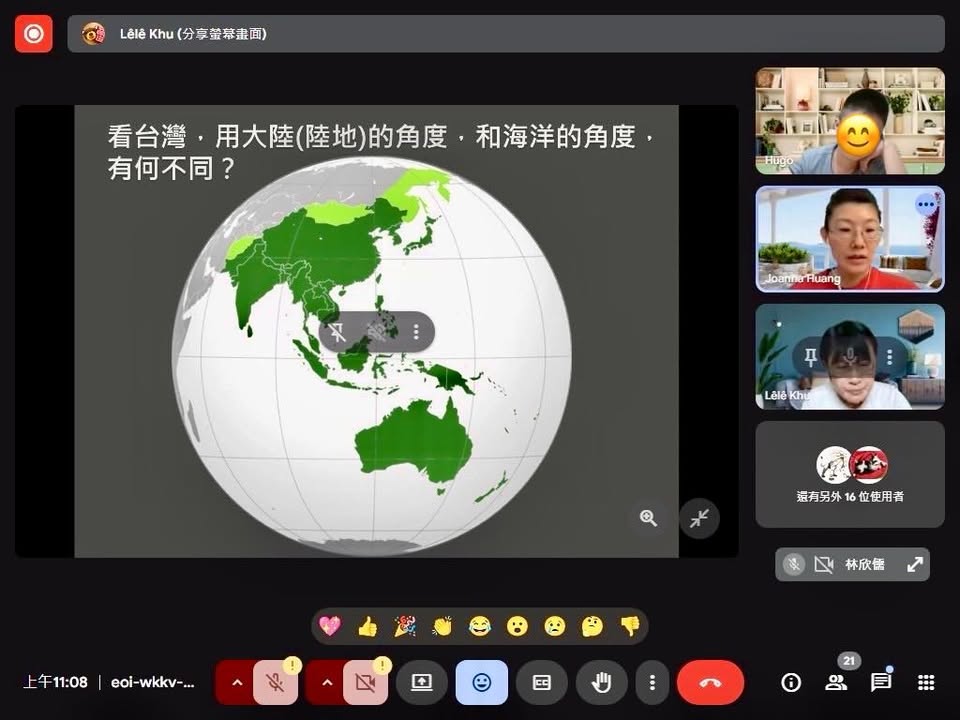Open the chat messages panel
This screenshot has height=720, width=960.
[x=881, y=682]
